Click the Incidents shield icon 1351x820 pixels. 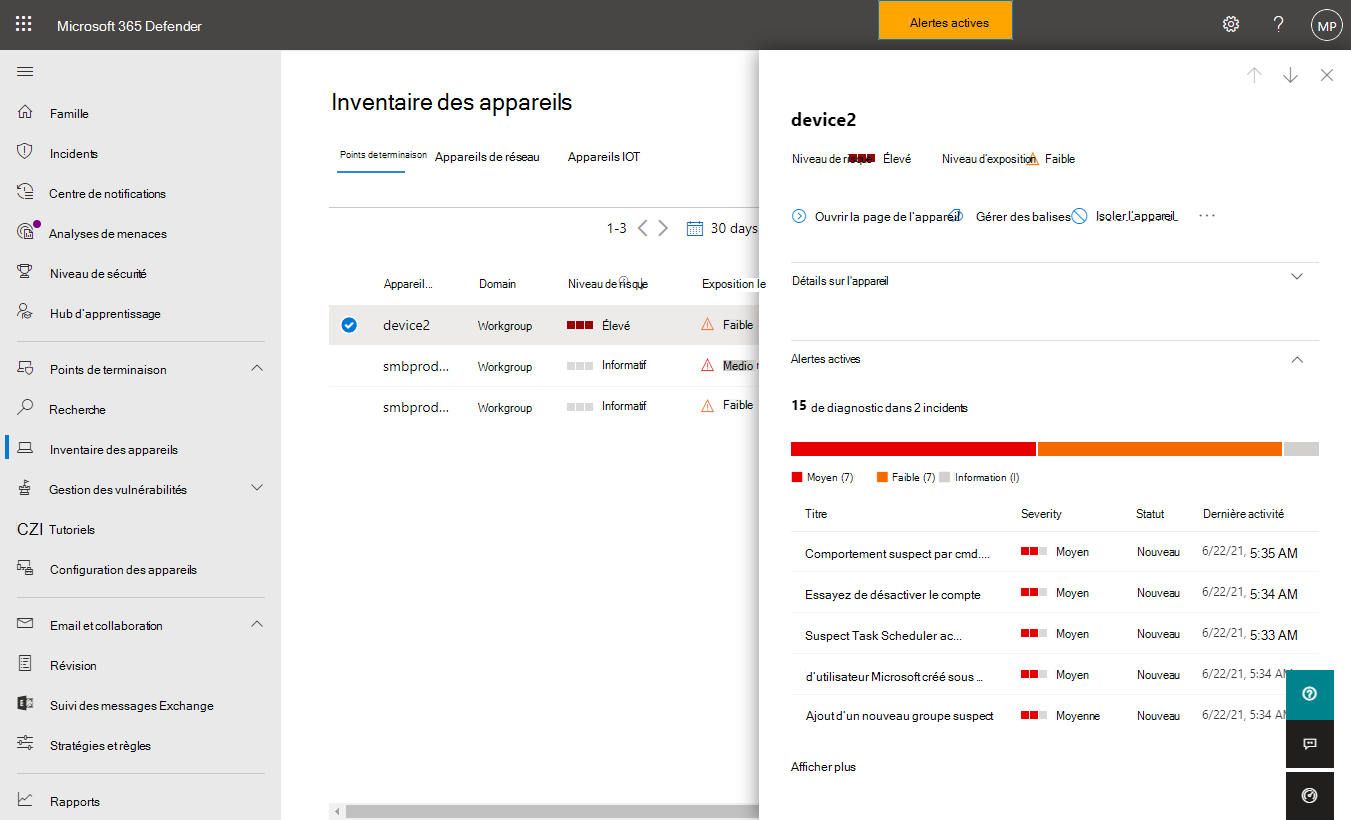click(26, 153)
